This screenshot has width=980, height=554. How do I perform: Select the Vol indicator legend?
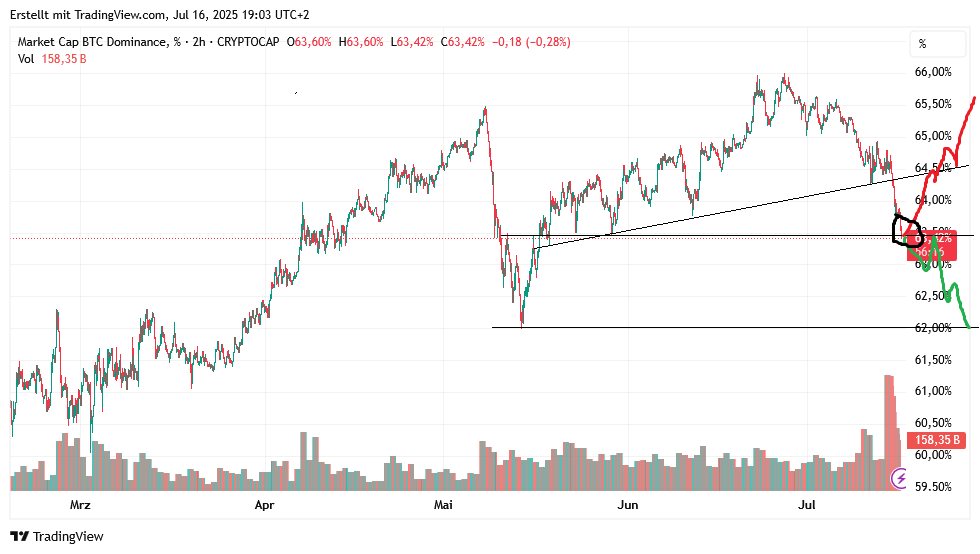pos(26,59)
